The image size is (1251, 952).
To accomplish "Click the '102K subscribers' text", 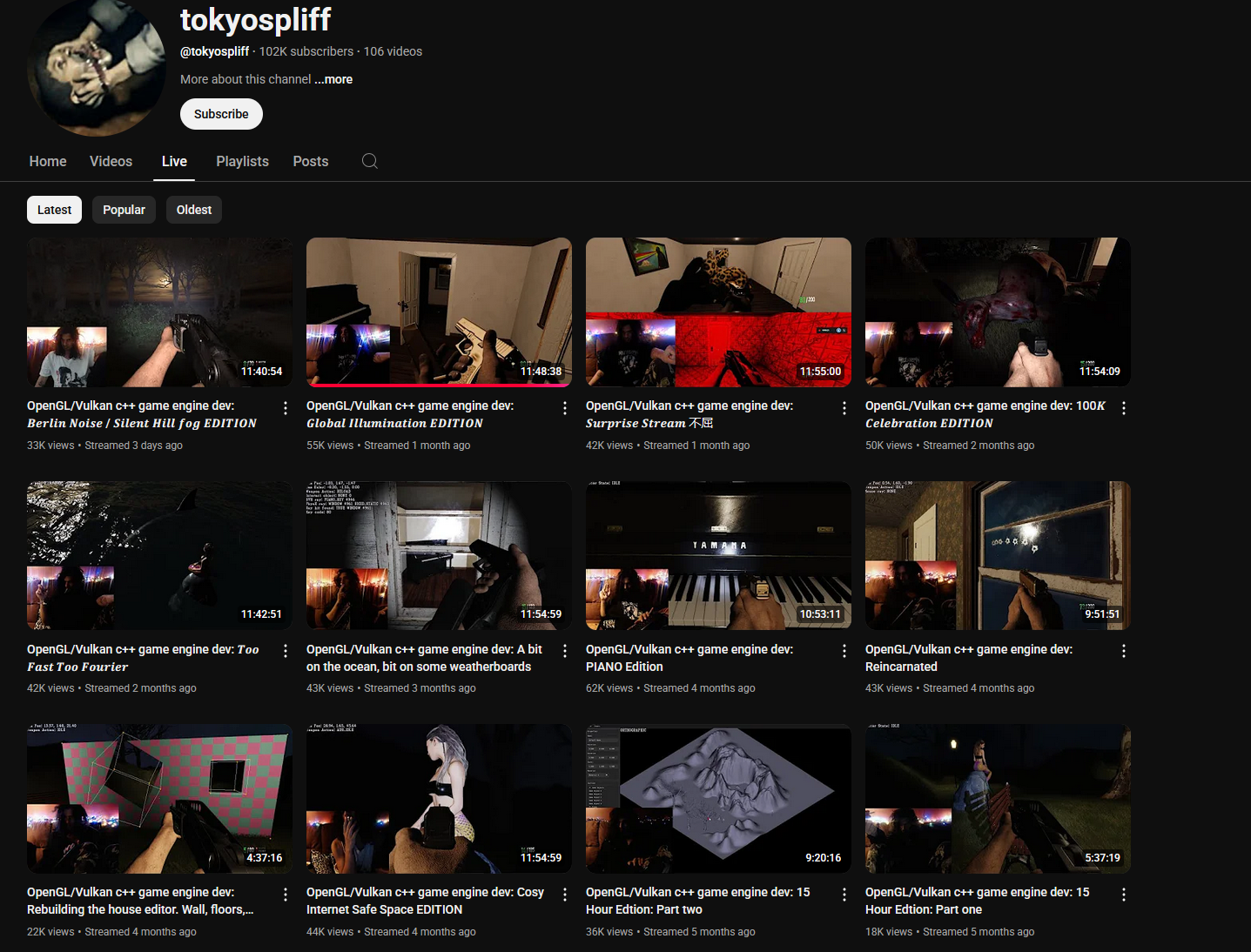I will coord(306,51).
